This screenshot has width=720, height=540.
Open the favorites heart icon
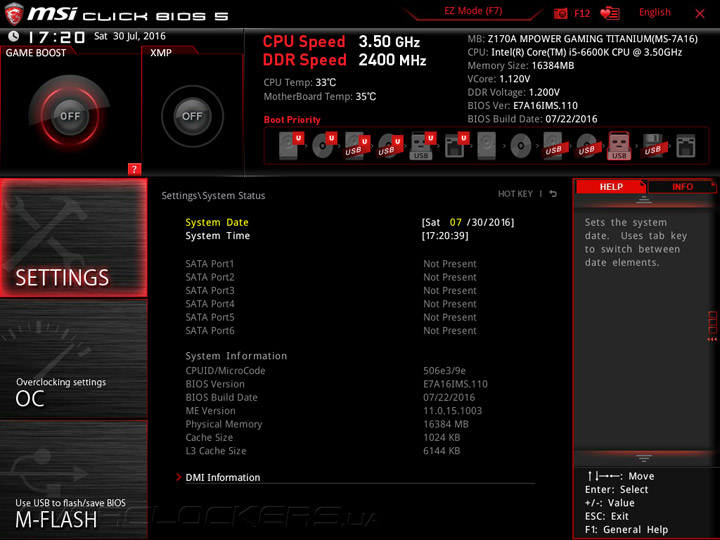[x=610, y=13]
